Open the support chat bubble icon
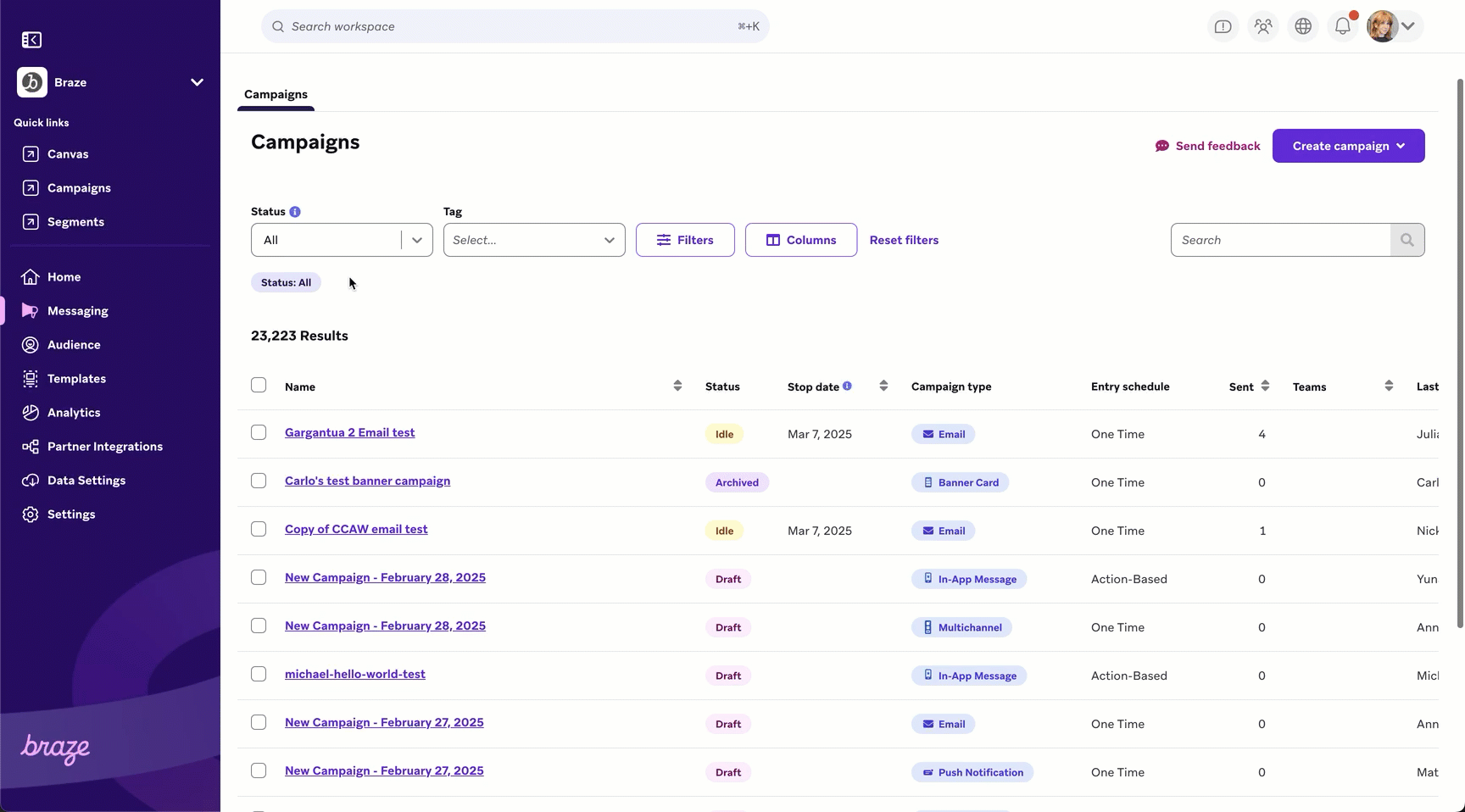This screenshot has height=812, width=1465. (1223, 27)
